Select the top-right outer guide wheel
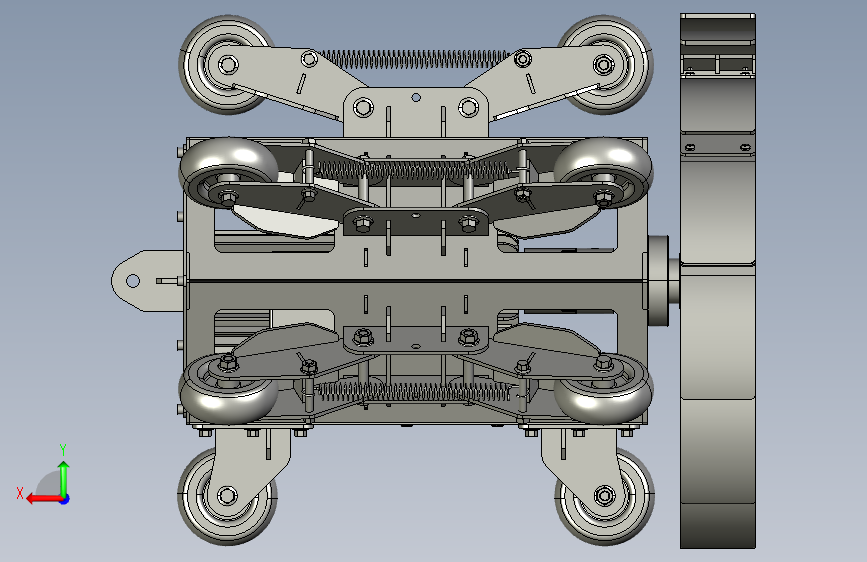This screenshot has height=562, width=867. tap(605, 65)
